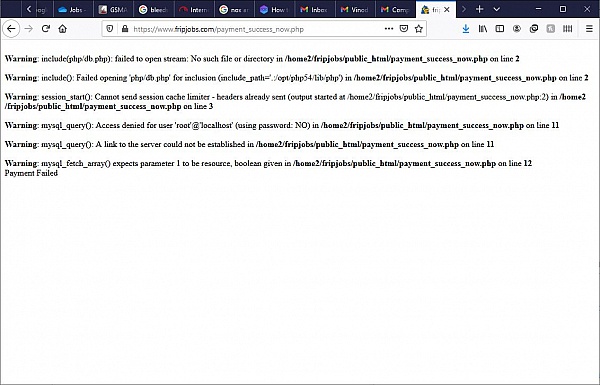Click the greyed extension icon in toolbar
This screenshot has width=600, height=385.
pos(551,29)
